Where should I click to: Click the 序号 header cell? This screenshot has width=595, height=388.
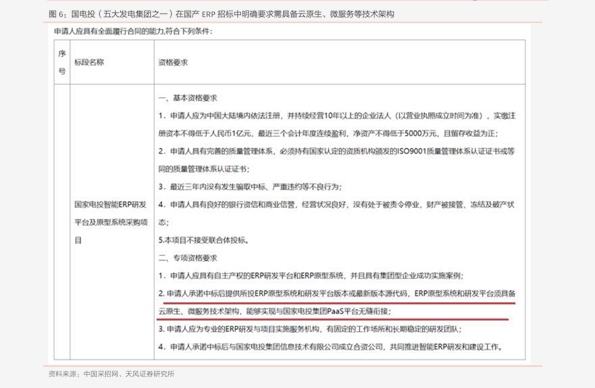tap(62, 62)
